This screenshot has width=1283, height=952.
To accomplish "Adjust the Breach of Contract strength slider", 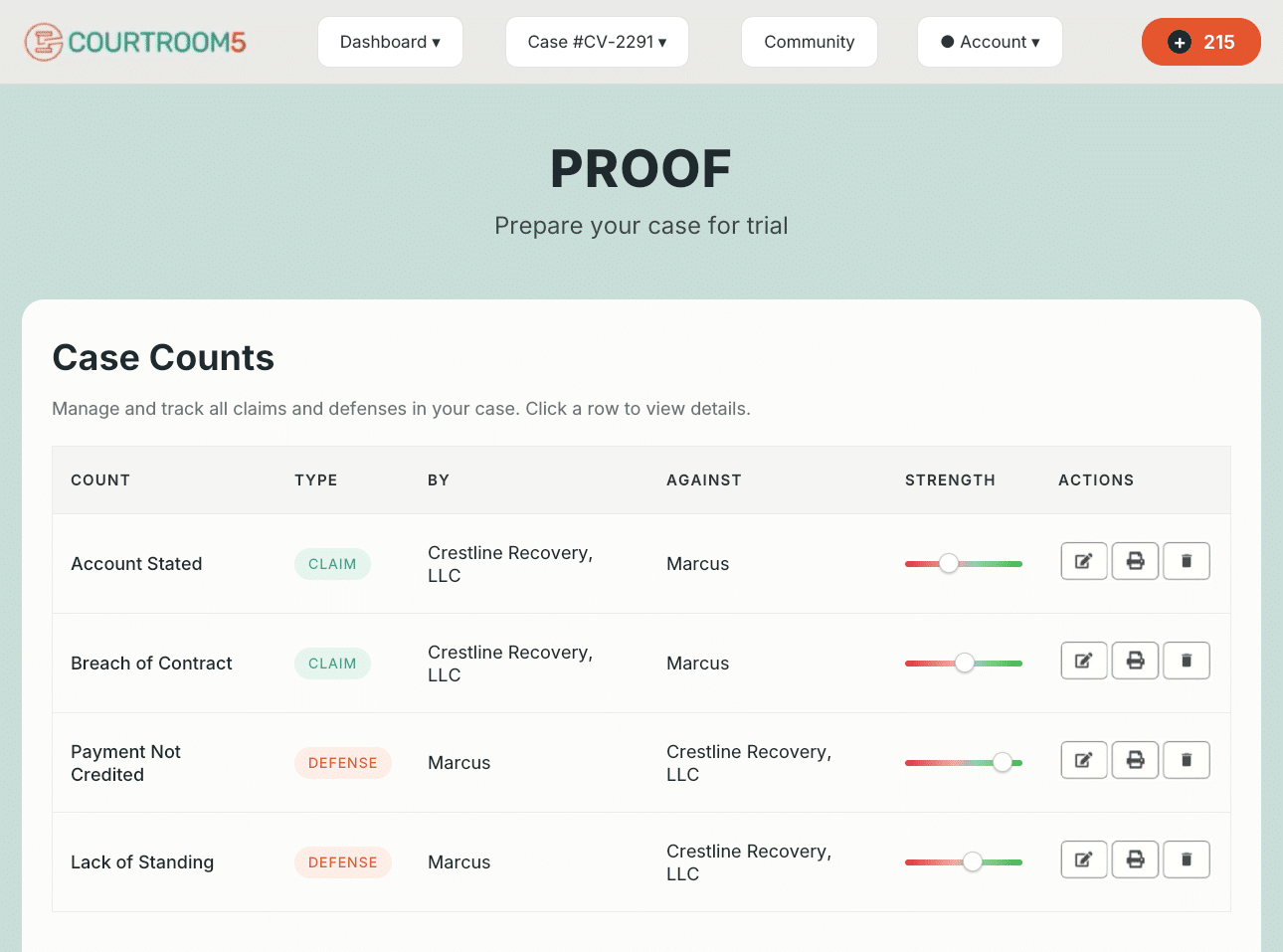I will pos(965,663).
